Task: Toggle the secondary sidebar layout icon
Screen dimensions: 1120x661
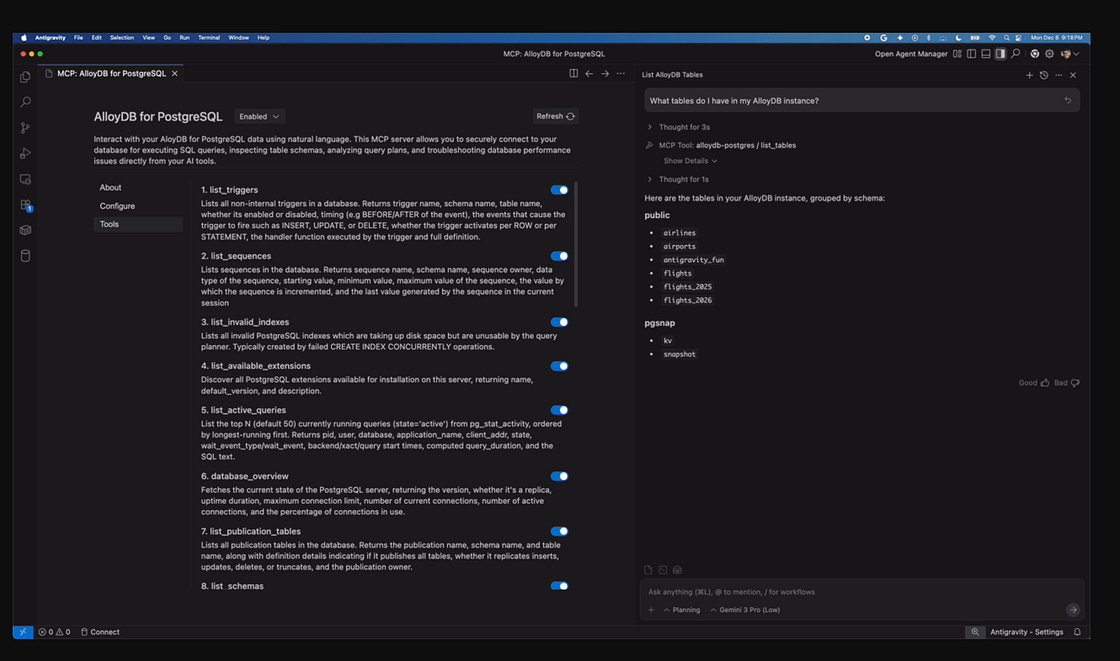Action: click(x=1000, y=54)
